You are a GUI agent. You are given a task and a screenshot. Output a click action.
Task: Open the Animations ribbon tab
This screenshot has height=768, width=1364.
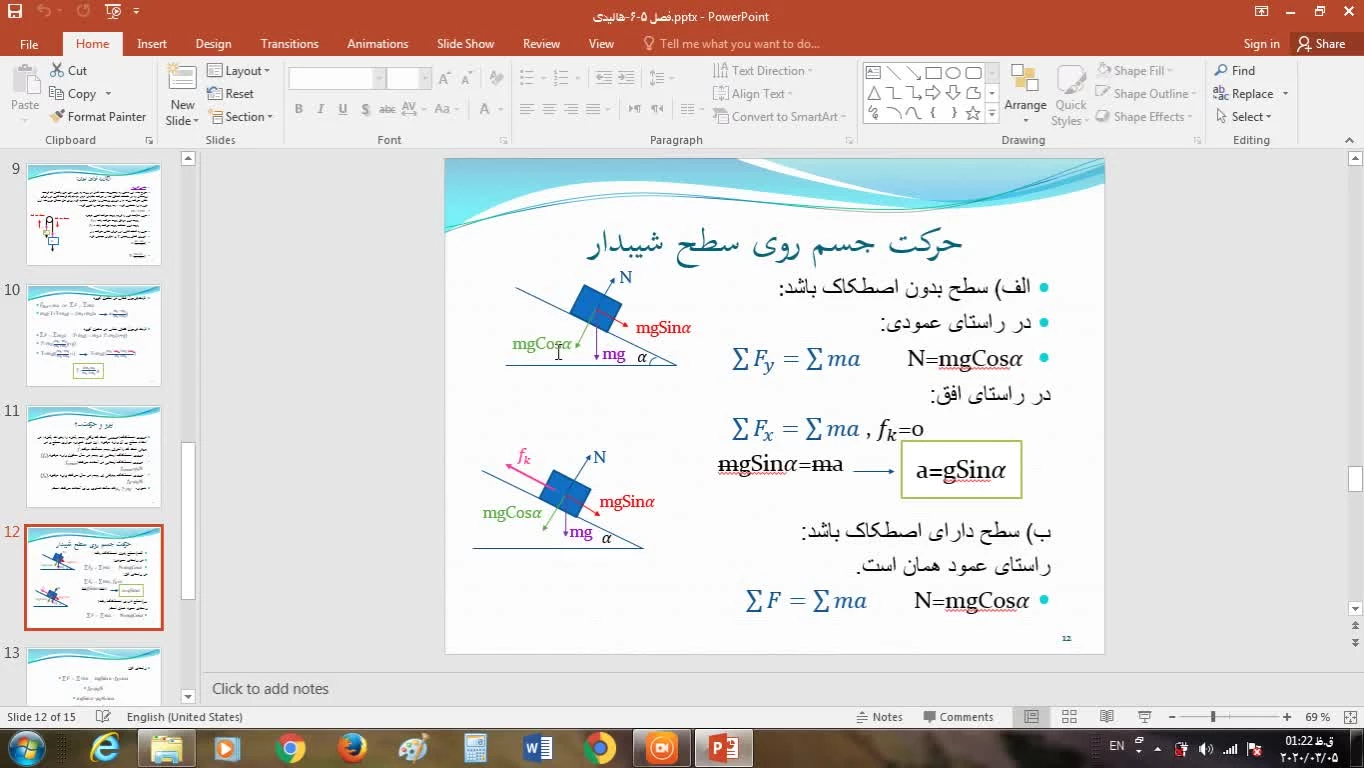[377, 44]
